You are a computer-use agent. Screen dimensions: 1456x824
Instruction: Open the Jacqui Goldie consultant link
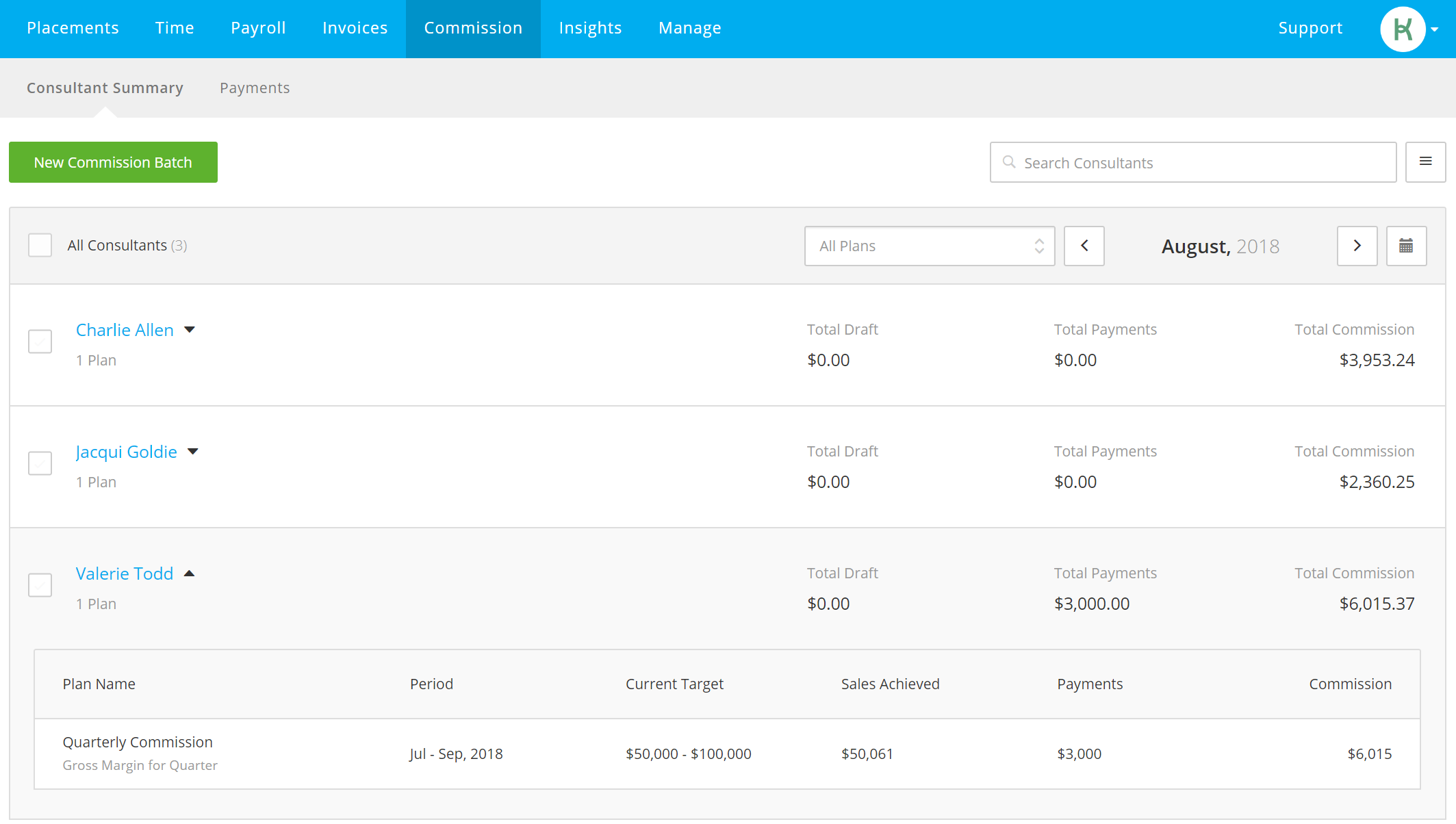[126, 452]
